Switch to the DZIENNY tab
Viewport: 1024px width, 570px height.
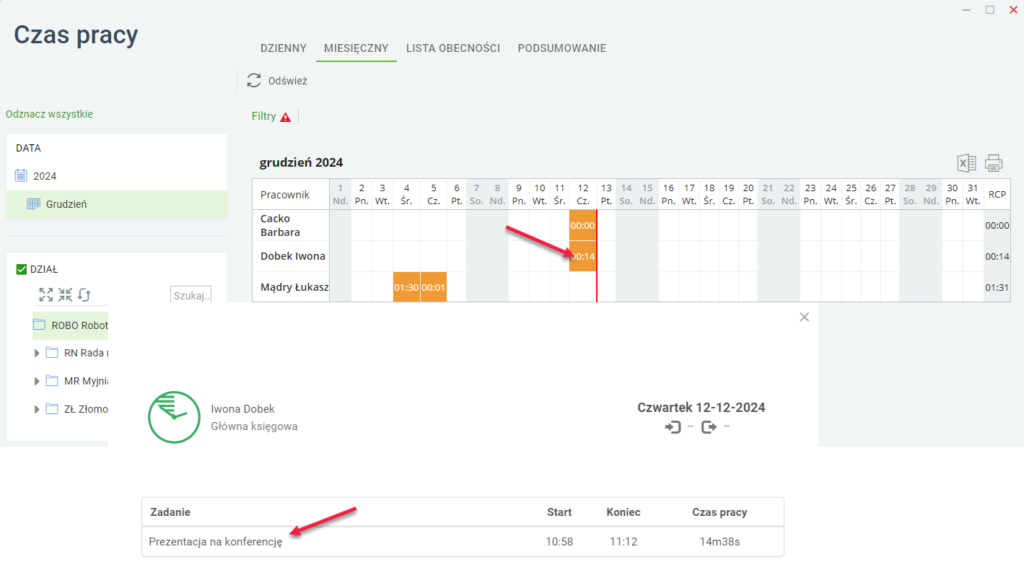pyautogui.click(x=283, y=48)
